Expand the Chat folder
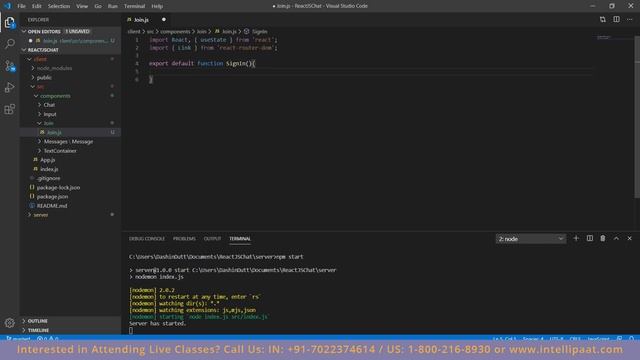 pyautogui.click(x=40, y=105)
